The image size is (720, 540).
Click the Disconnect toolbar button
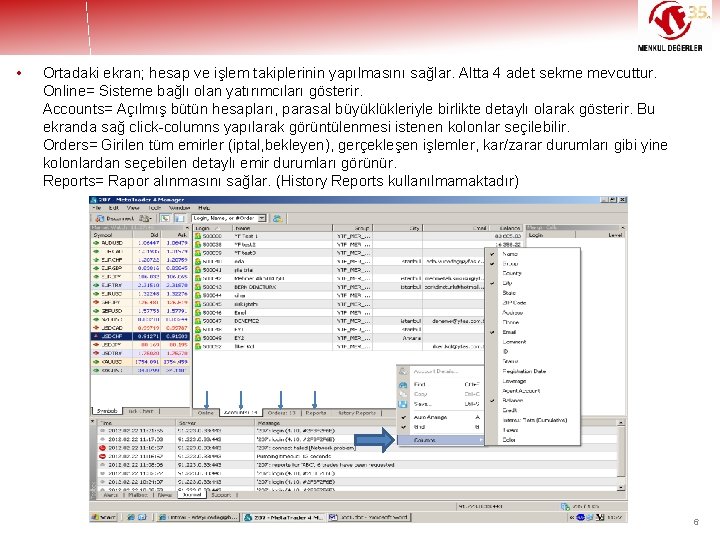click(x=115, y=219)
